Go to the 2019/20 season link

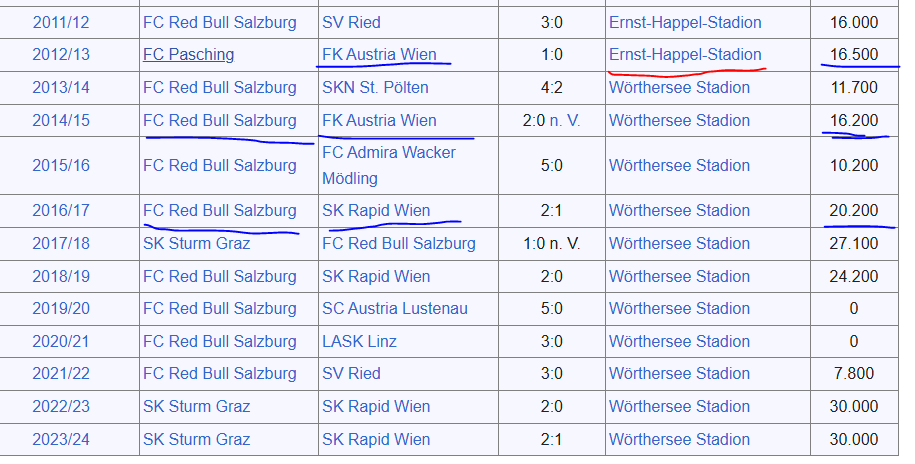[60, 309]
